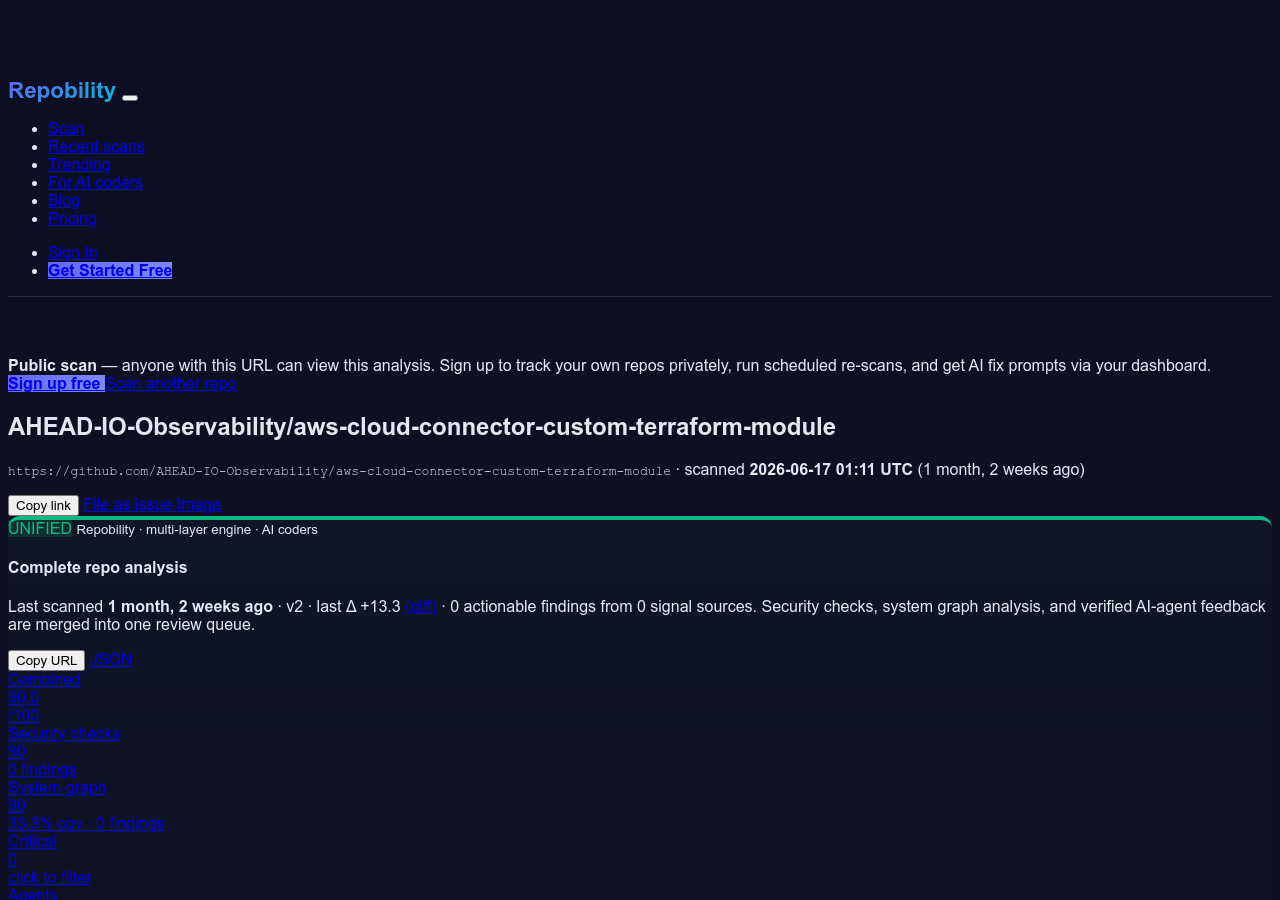Screen dimensions: 1280x900
Task: Toggle the navigation menu button beside Repobility
Action: [130, 97]
